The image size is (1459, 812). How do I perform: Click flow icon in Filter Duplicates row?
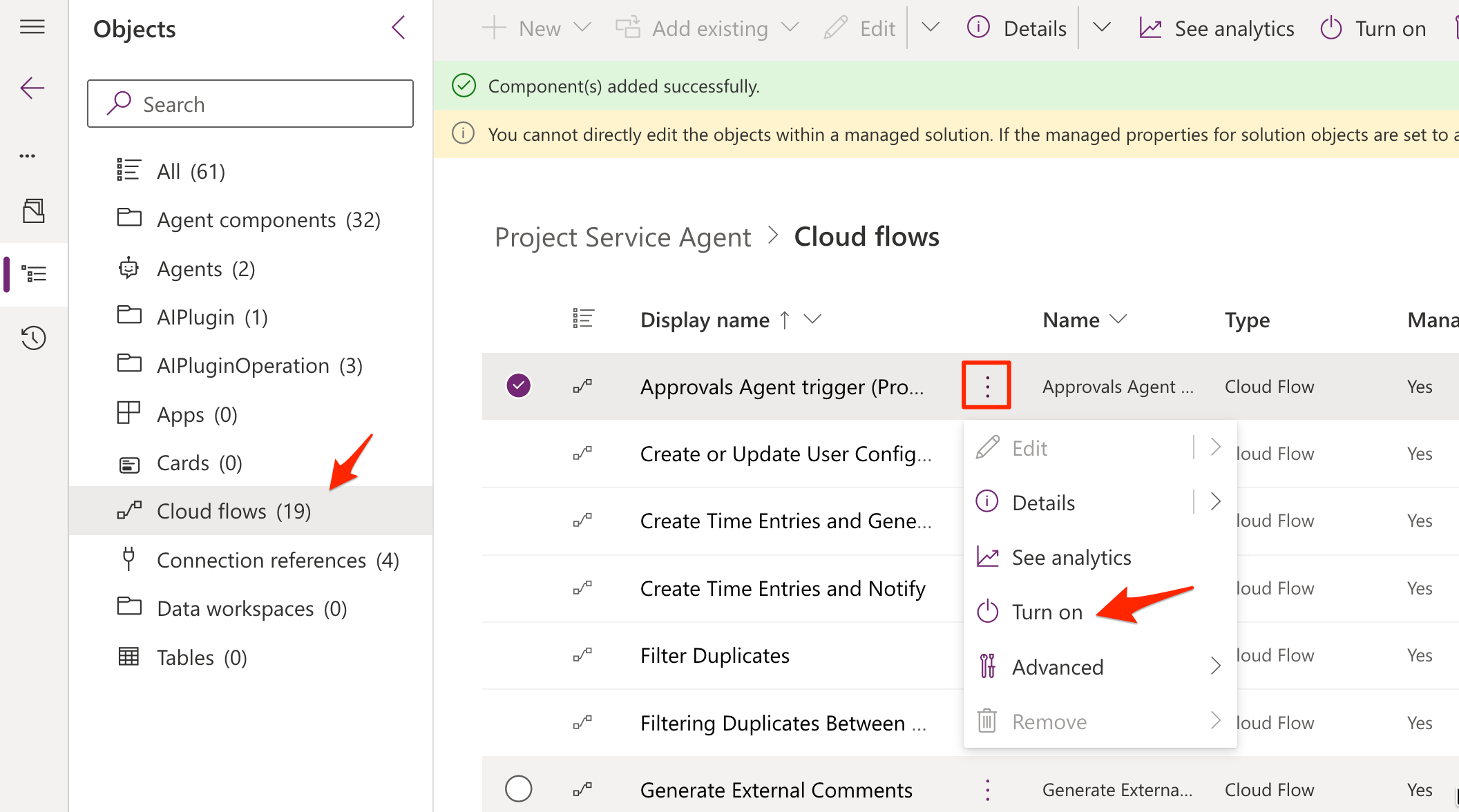(582, 654)
